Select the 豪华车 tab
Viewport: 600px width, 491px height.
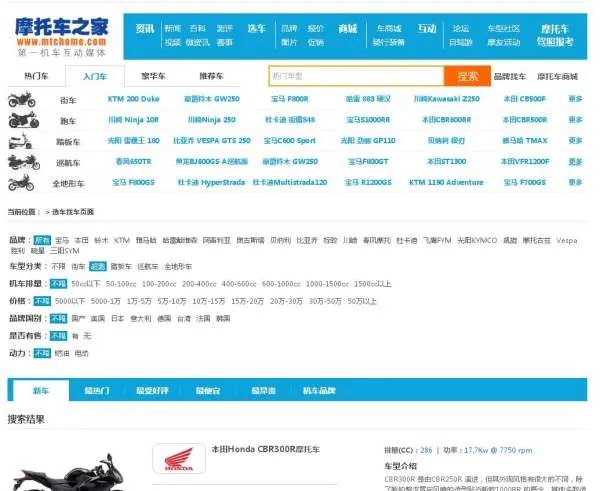click(x=153, y=76)
